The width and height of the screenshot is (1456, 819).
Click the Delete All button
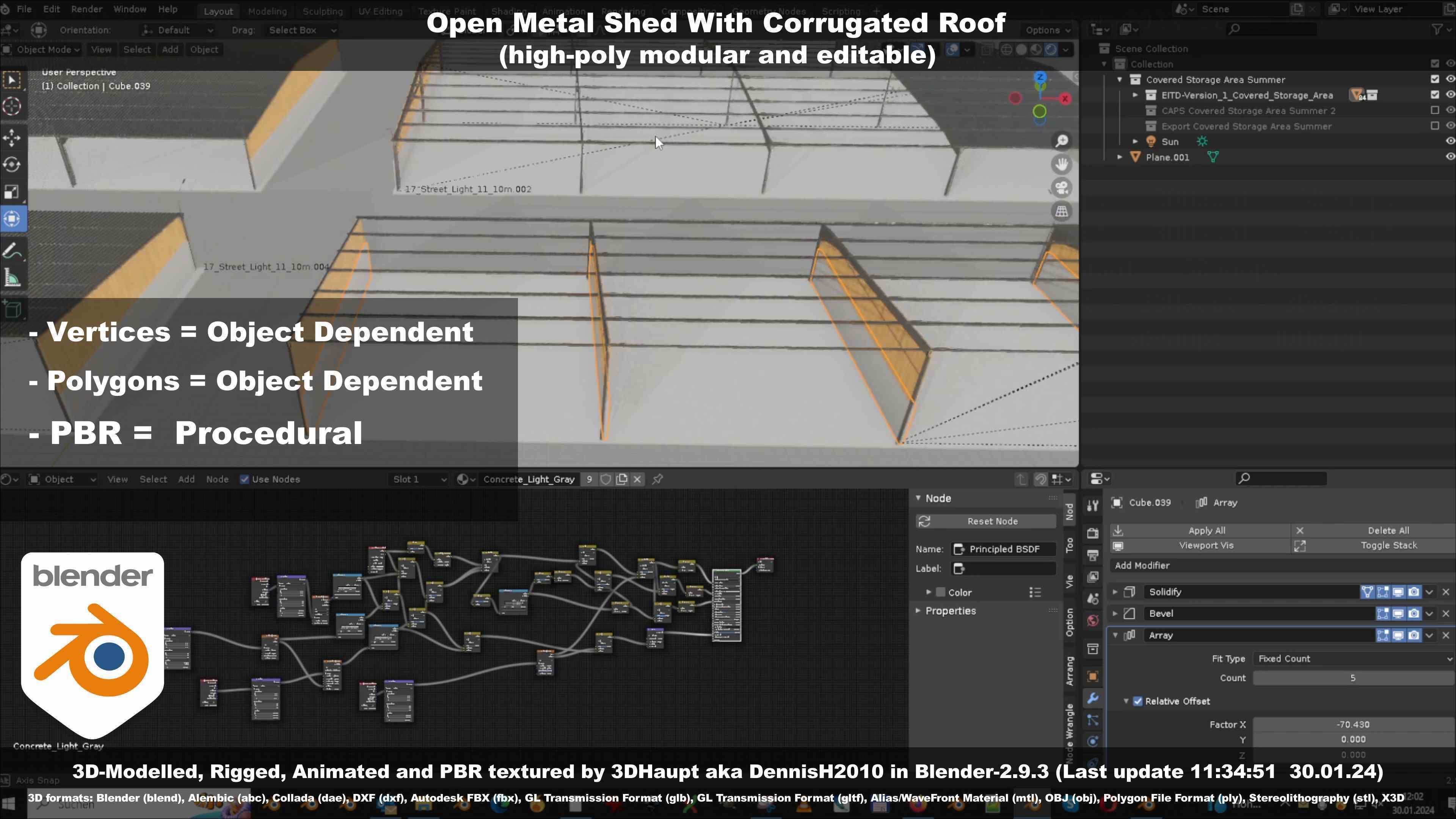click(x=1374, y=530)
